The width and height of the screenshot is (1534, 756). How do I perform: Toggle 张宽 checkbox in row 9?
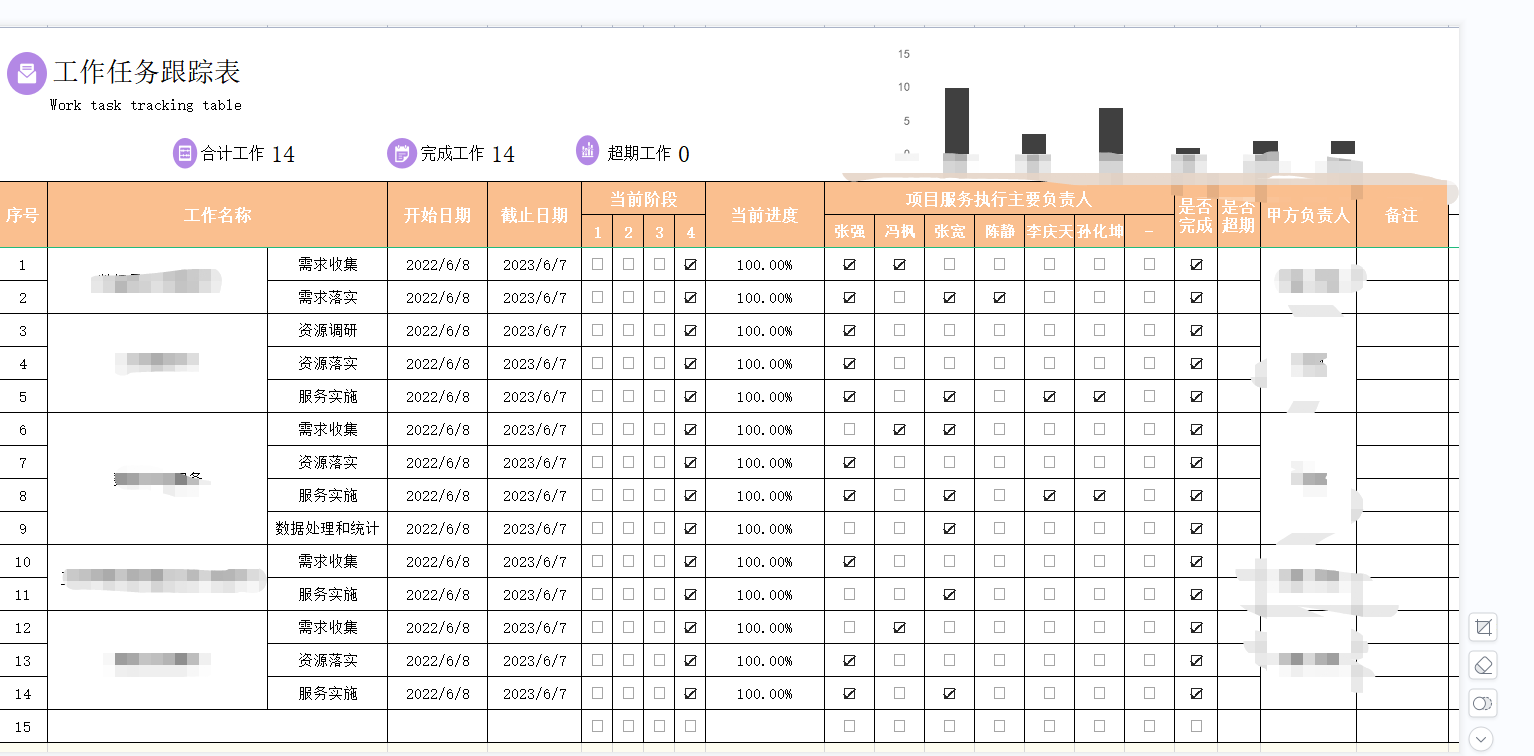point(949,529)
